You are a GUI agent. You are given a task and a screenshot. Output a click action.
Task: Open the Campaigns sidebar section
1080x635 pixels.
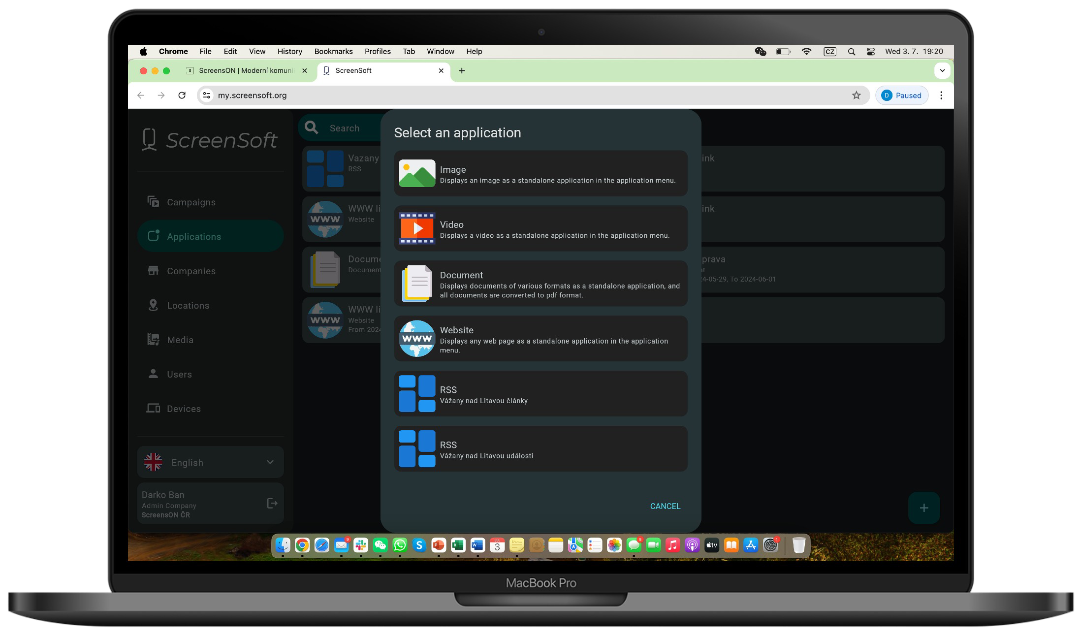191,202
